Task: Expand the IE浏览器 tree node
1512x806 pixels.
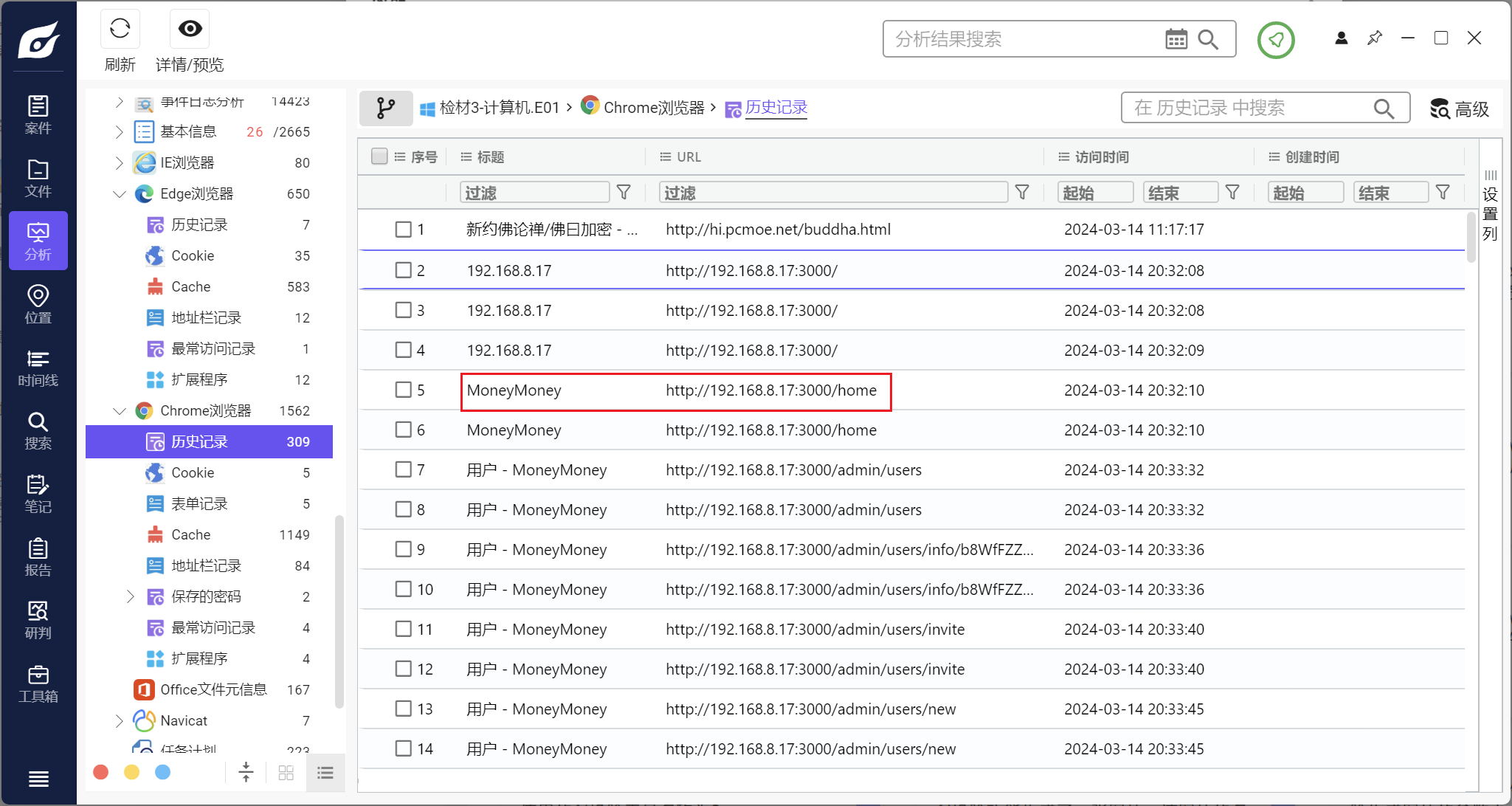Action: 120,162
